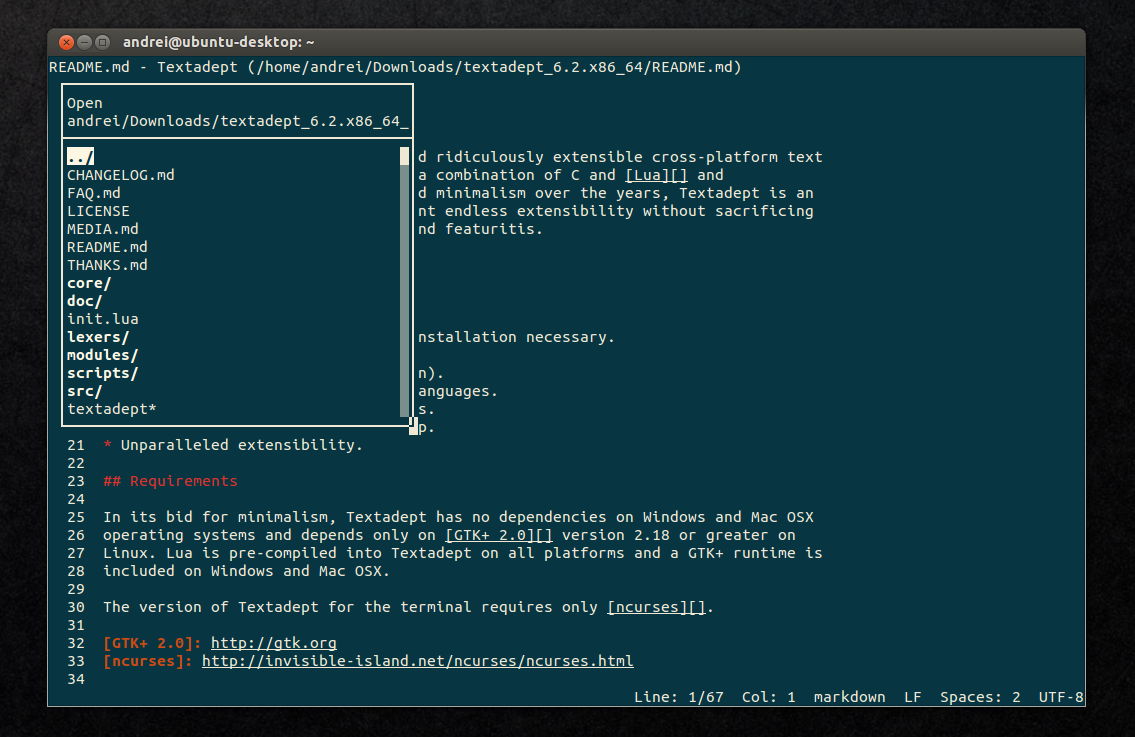Expand the lexers/ folder
The height and width of the screenshot is (737, 1135).
98,337
